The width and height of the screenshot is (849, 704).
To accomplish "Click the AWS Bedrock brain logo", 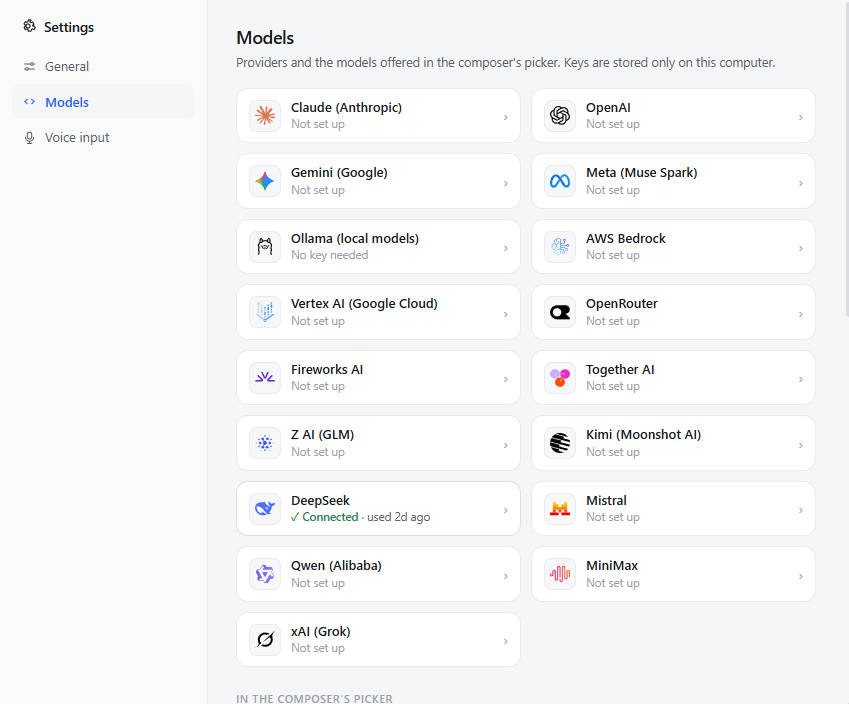I will click(x=560, y=246).
